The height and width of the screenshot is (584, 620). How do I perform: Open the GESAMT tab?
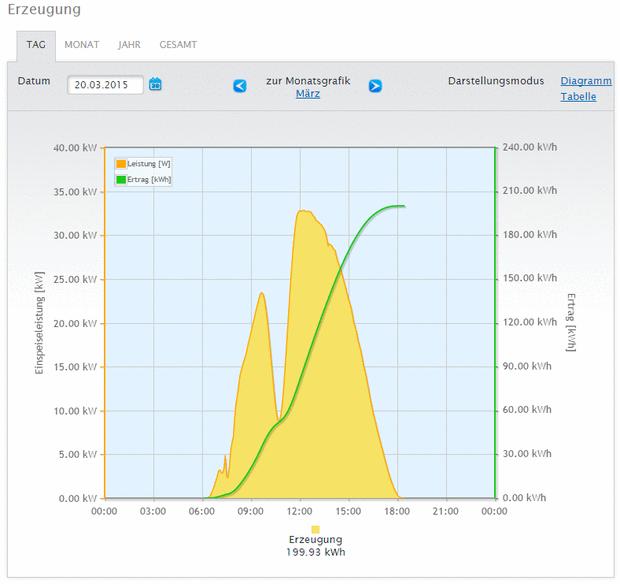click(x=178, y=45)
